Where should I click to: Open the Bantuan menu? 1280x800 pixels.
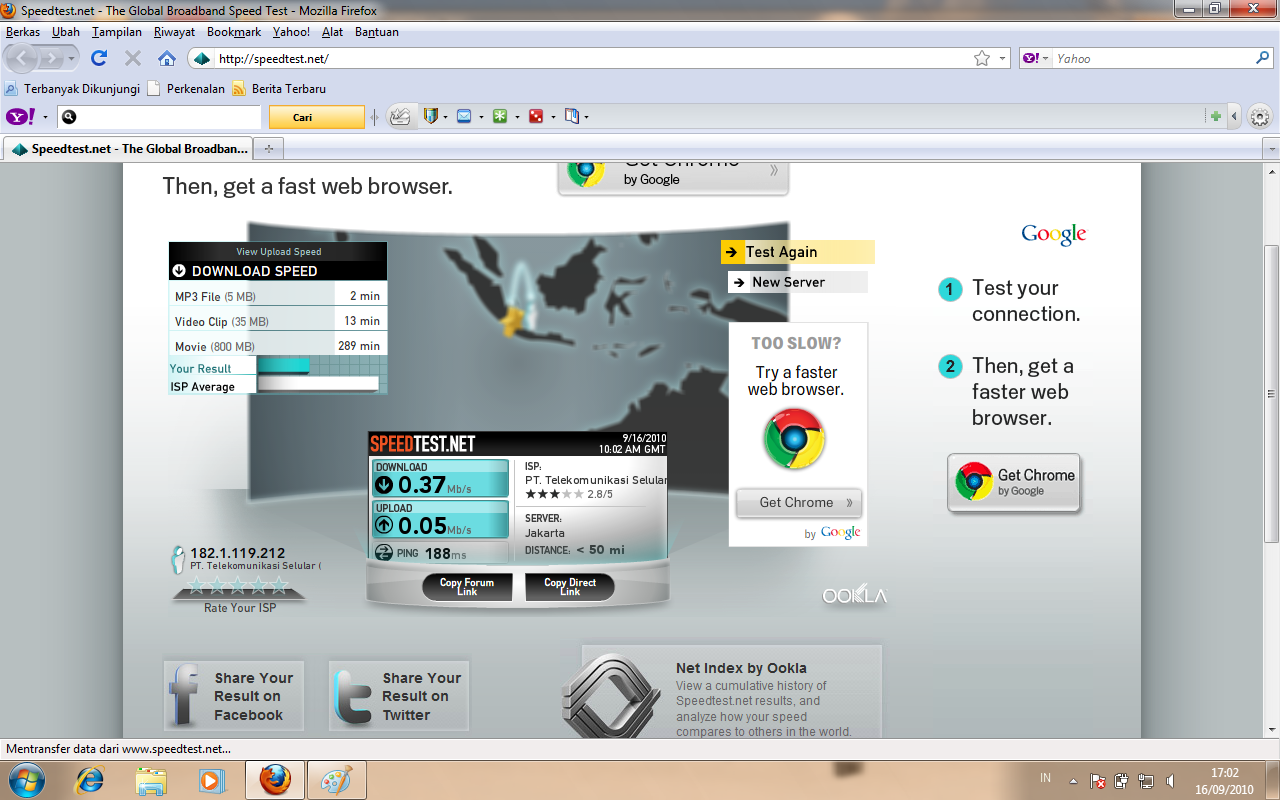tap(376, 32)
